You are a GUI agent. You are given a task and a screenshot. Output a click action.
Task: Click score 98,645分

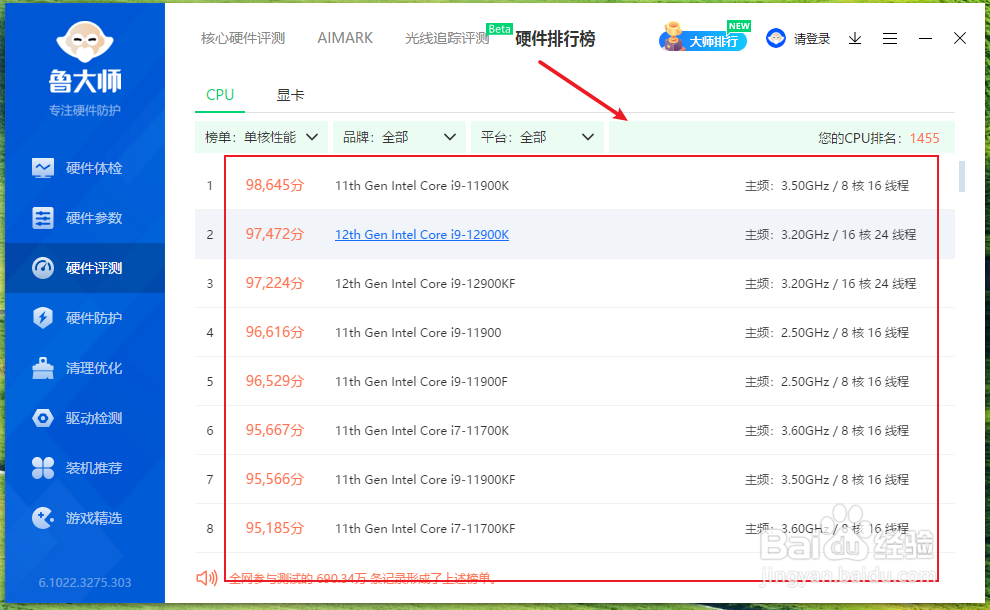coord(275,185)
